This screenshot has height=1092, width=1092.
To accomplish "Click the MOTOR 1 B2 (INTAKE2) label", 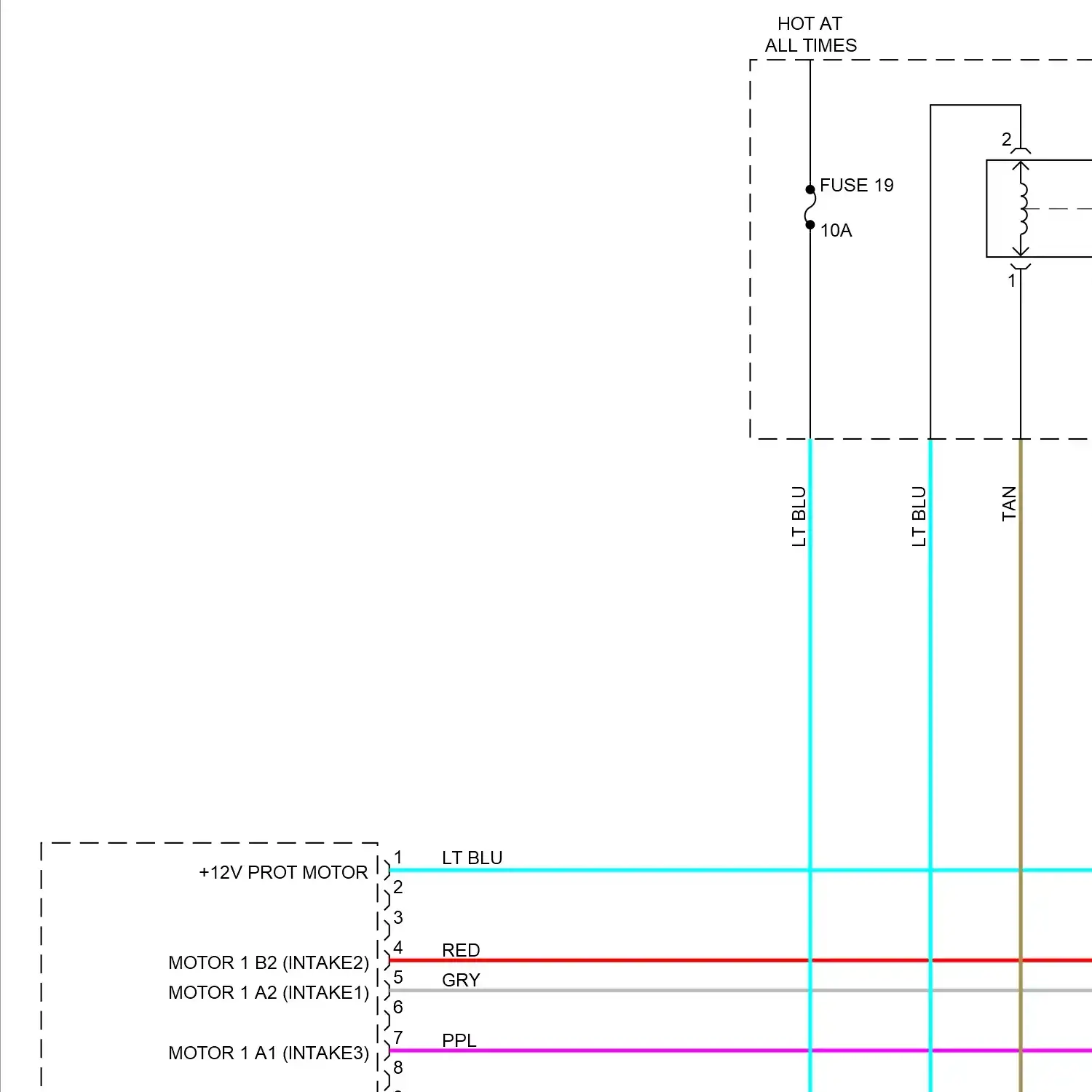I will pyautogui.click(x=267, y=962).
